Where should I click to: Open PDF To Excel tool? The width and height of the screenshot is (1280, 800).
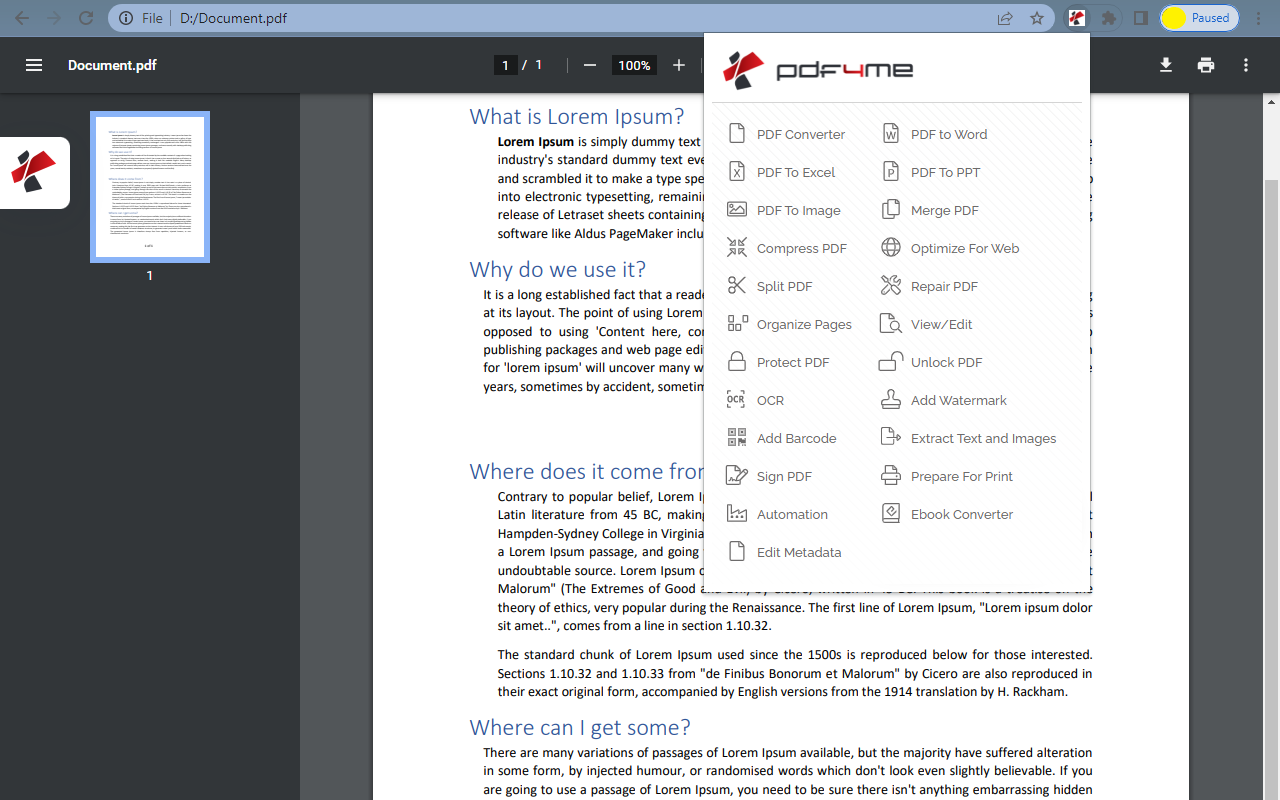click(781, 172)
